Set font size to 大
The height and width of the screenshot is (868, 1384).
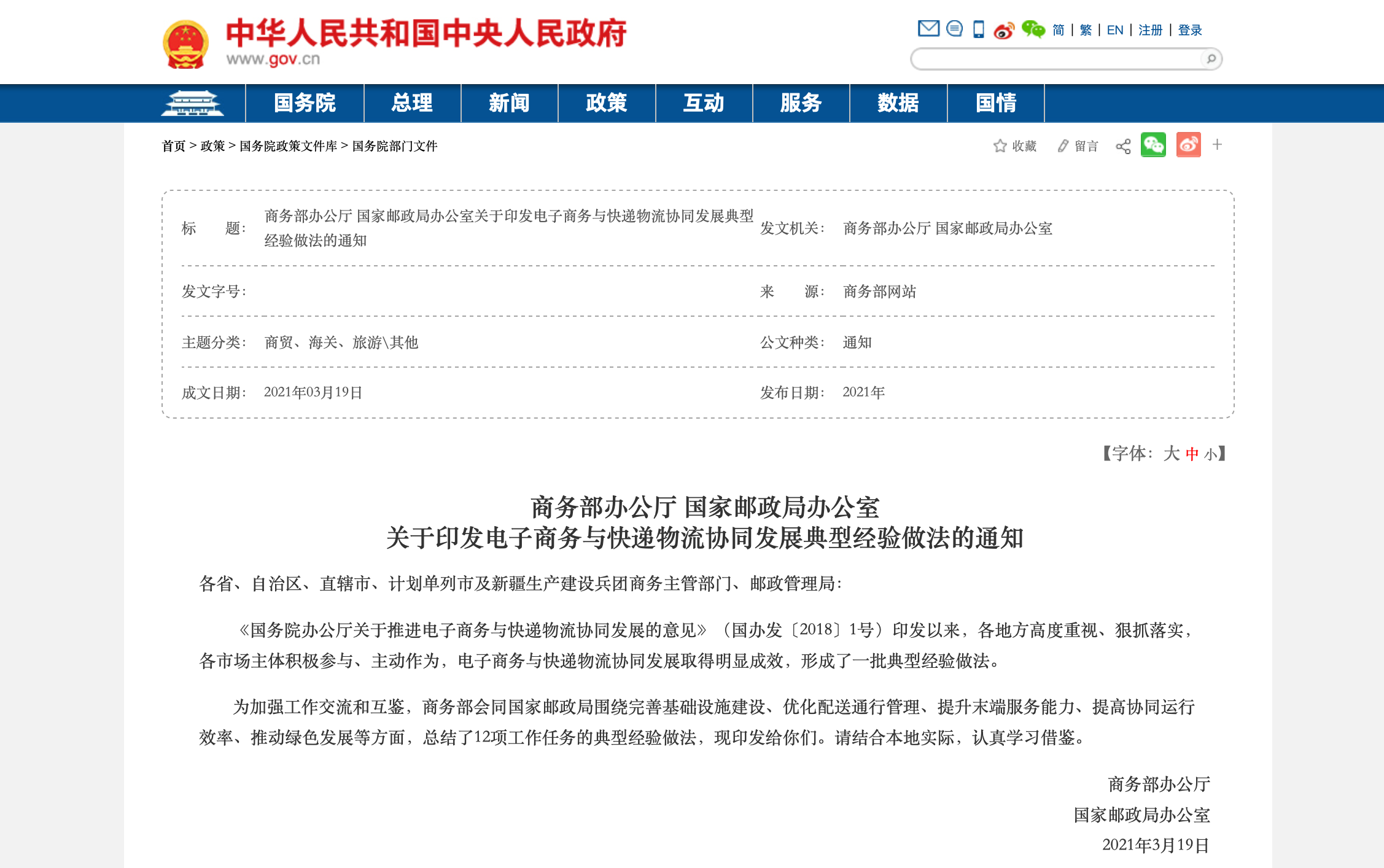pos(1172,454)
